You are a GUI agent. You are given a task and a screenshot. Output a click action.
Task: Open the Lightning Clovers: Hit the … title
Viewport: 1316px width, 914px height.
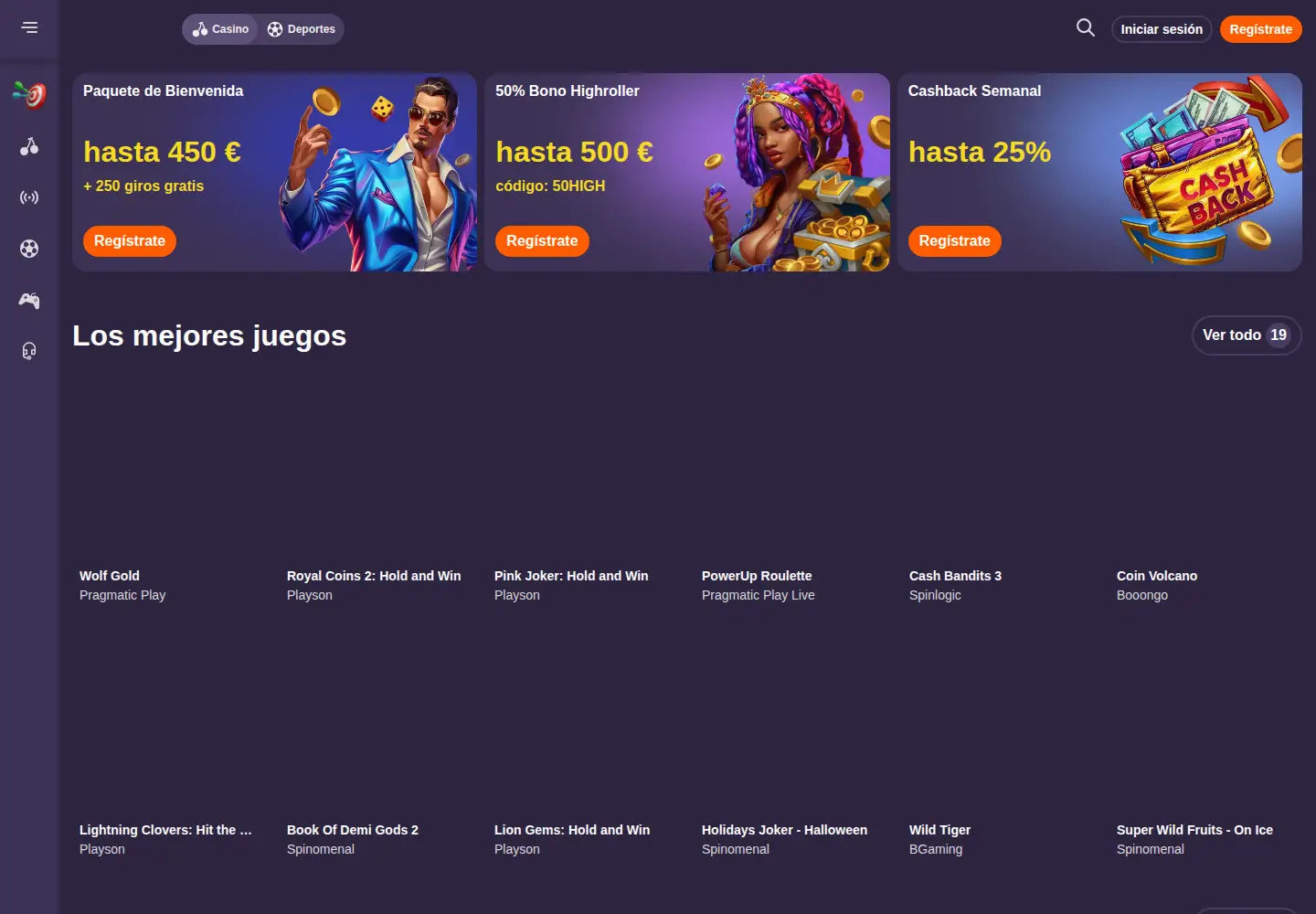[x=165, y=830]
